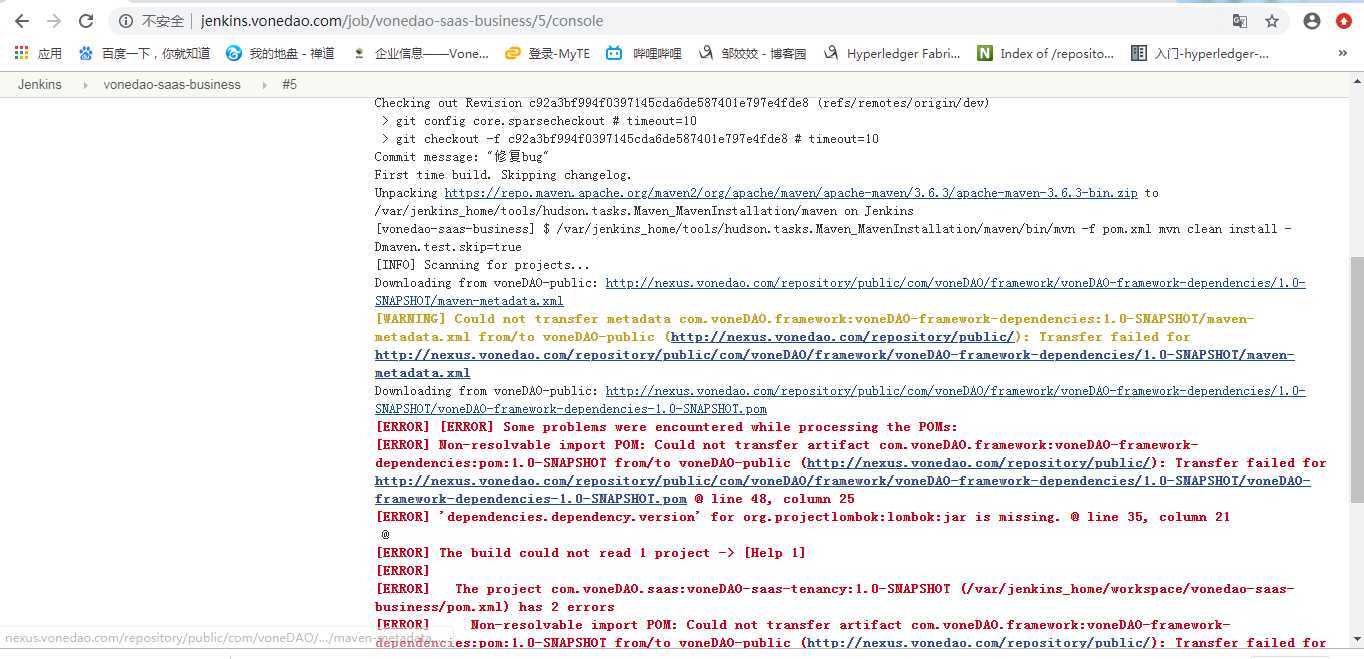
Task: Open the bold maven-metadata.xml Transfer failed link
Action: coord(834,364)
